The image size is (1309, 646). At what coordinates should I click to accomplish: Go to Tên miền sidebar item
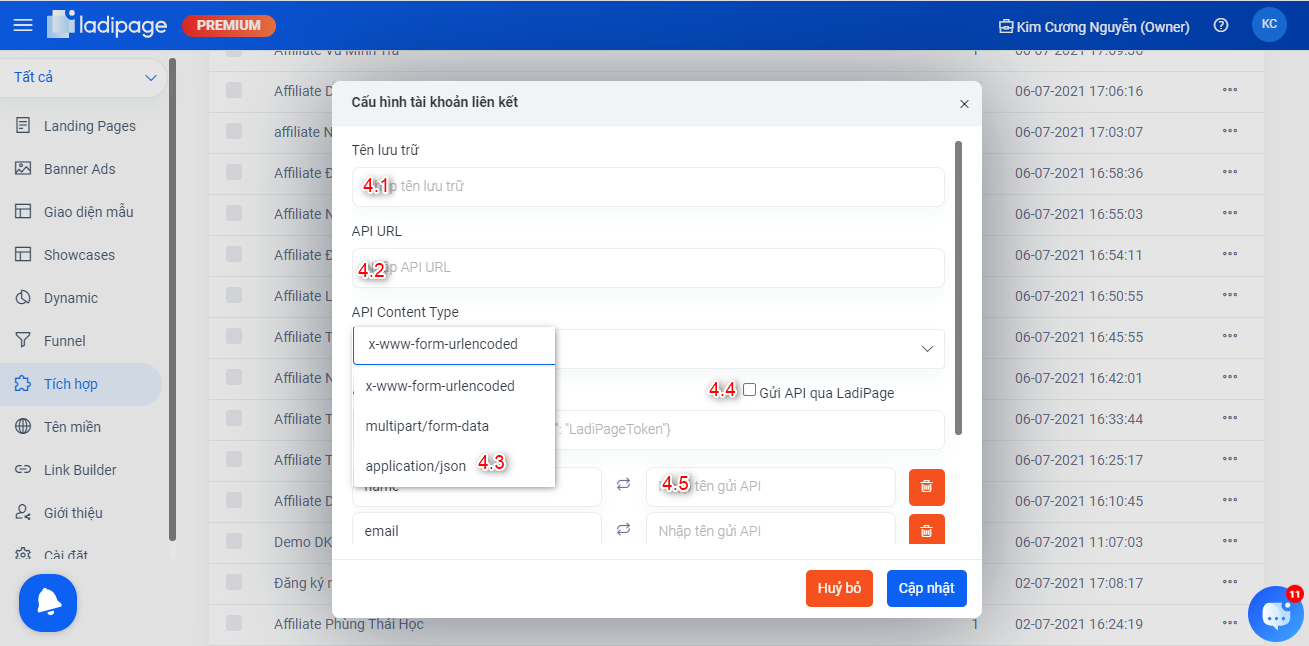point(72,427)
